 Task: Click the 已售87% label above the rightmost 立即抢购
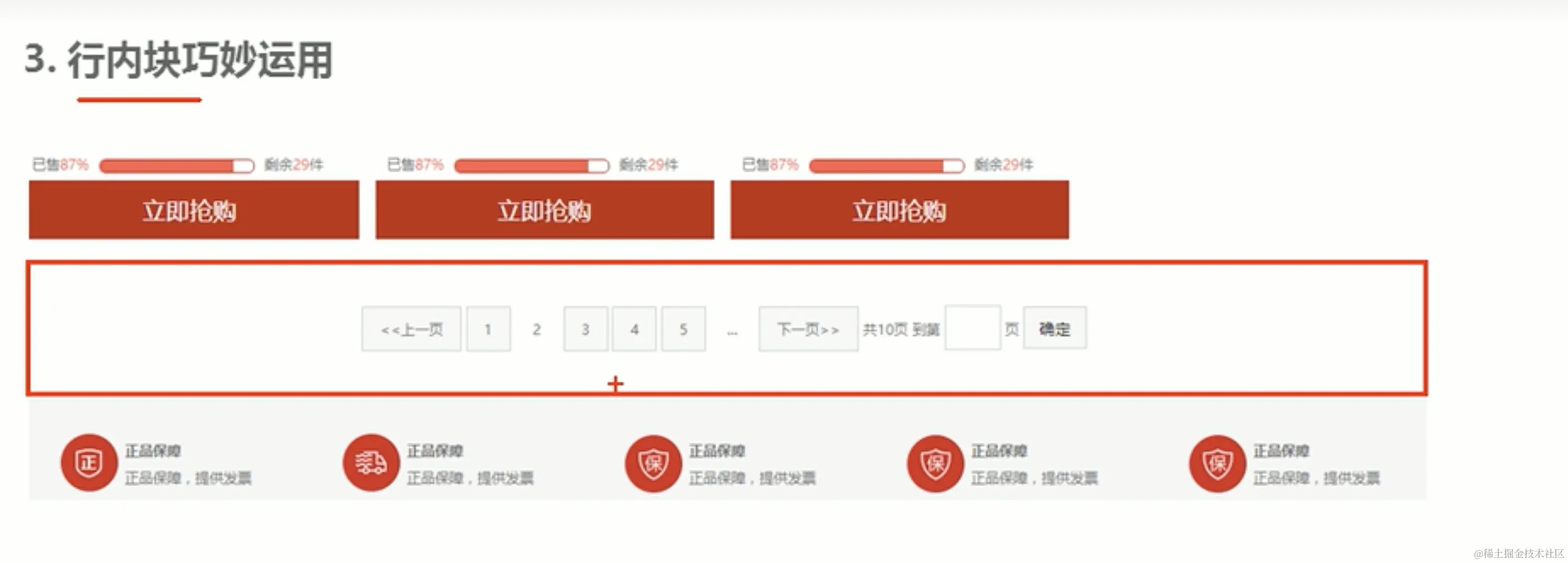(770, 164)
